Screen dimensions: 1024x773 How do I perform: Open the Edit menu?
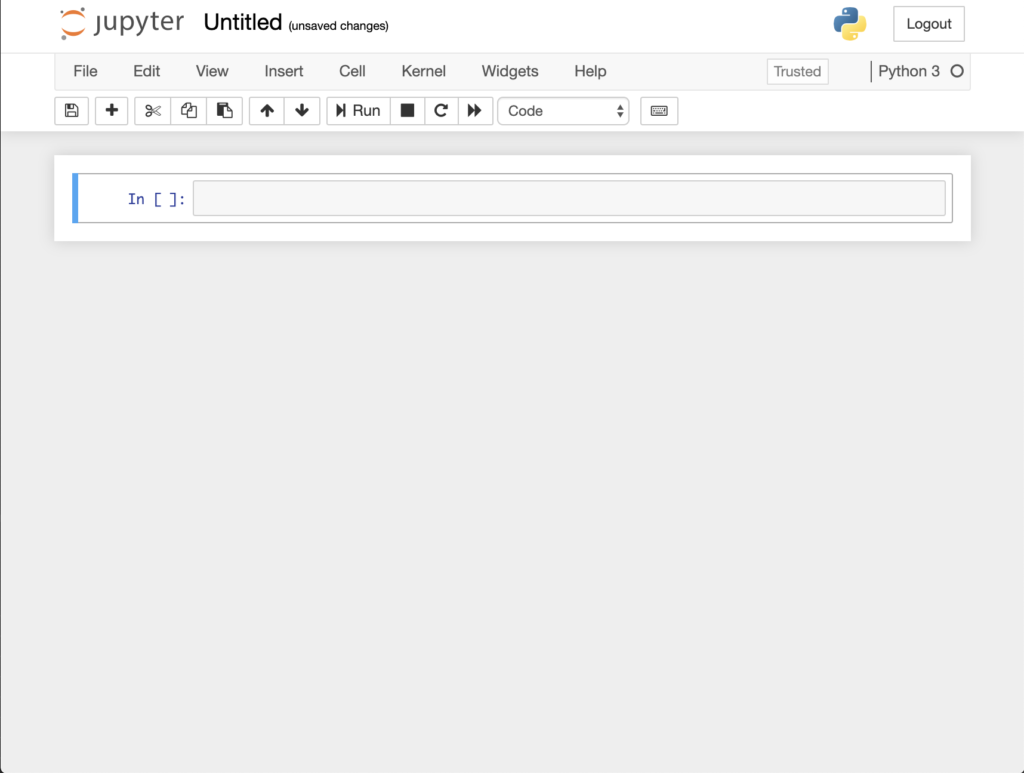coord(147,71)
